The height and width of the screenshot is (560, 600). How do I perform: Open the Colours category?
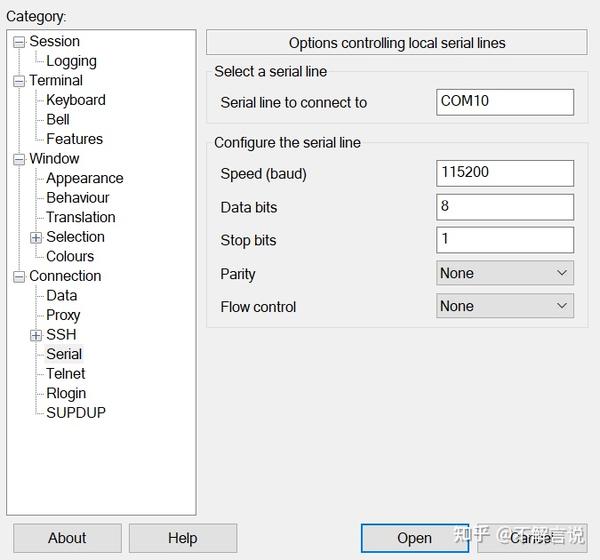70,256
